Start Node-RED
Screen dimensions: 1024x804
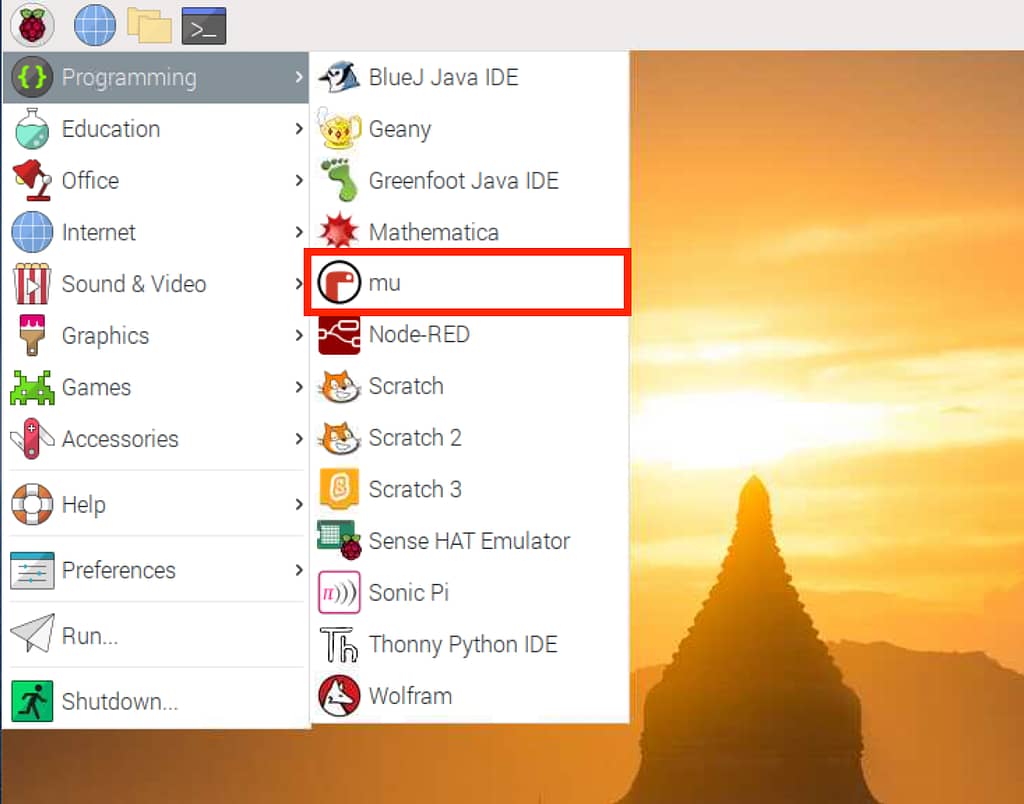(x=470, y=334)
